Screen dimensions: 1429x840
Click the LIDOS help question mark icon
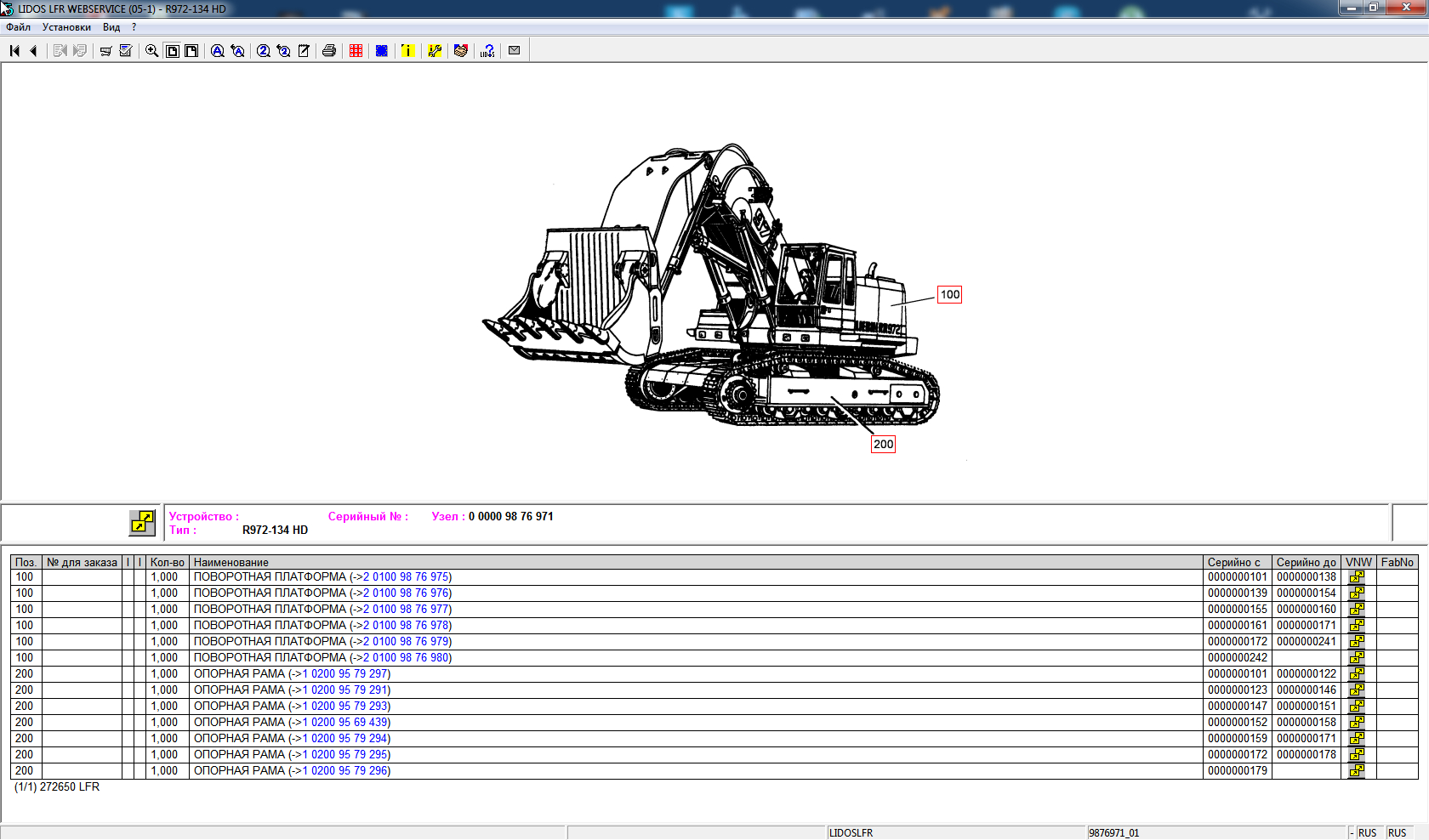[487, 51]
